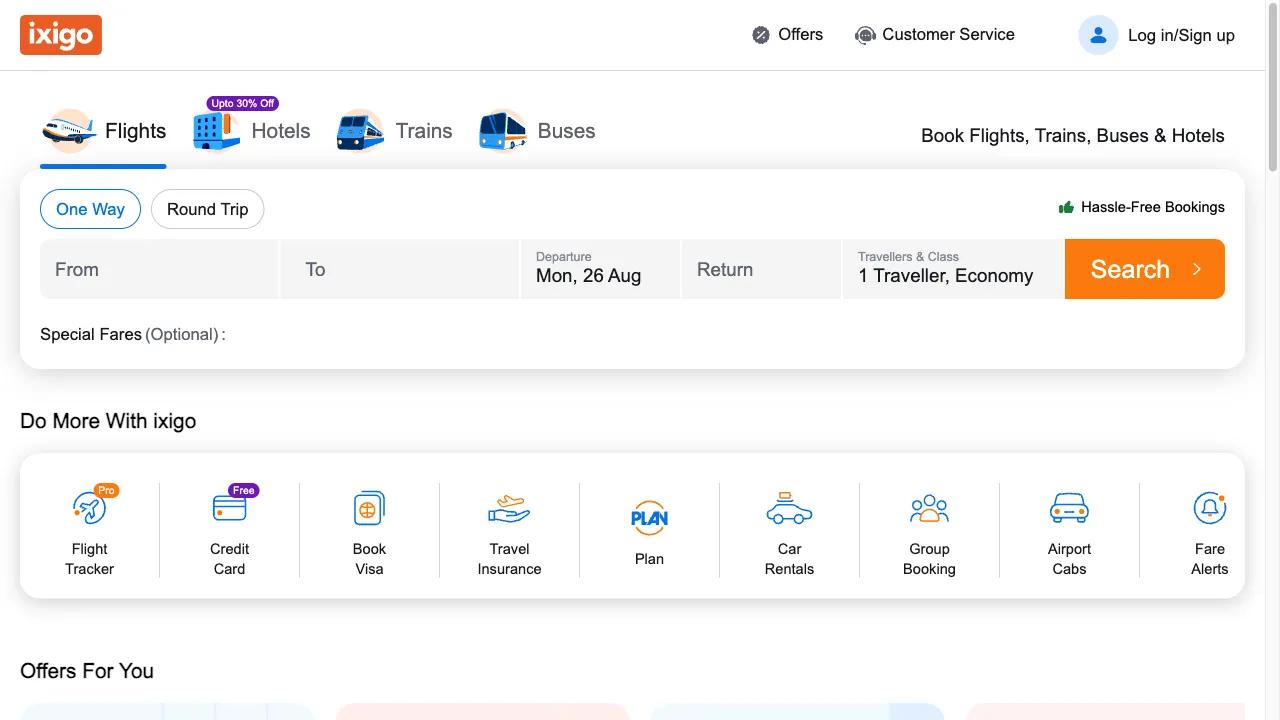Open Flight Tracker
1280x720 pixels.
coord(90,530)
